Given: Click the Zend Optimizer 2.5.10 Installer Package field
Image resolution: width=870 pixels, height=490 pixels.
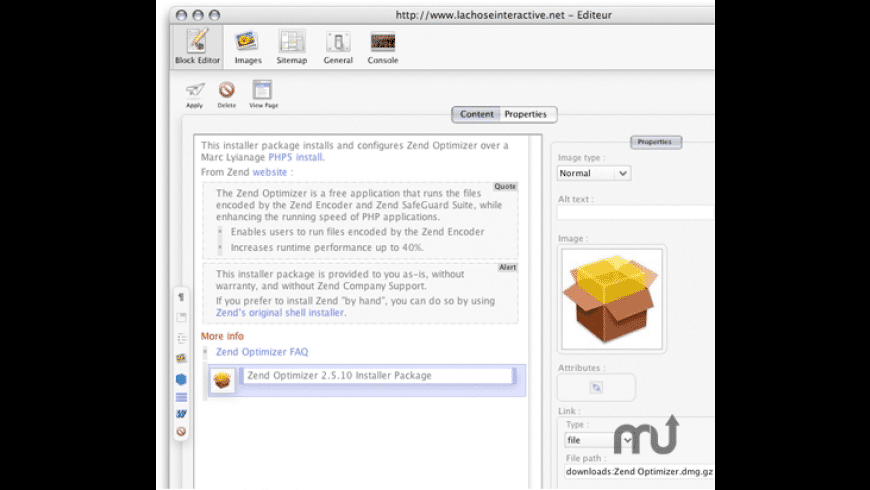Looking at the screenshot, I should coord(378,376).
